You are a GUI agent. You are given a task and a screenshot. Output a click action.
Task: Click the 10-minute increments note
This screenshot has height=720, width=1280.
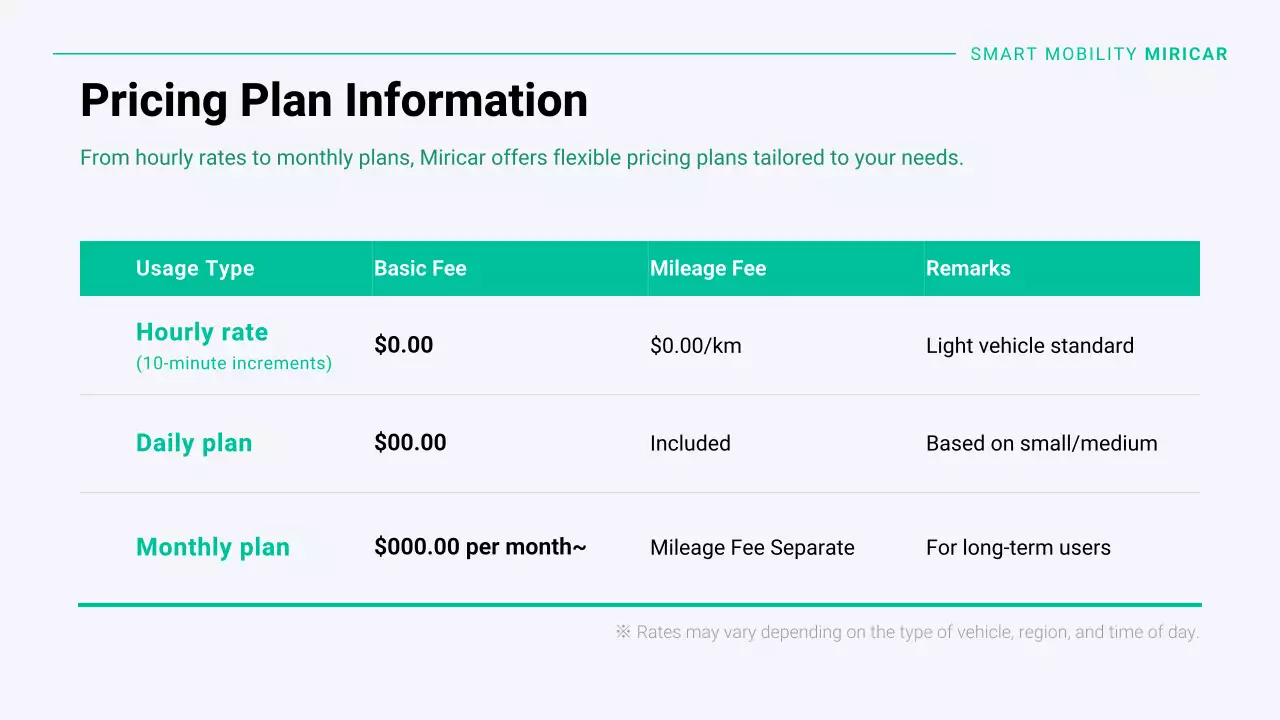click(x=234, y=363)
